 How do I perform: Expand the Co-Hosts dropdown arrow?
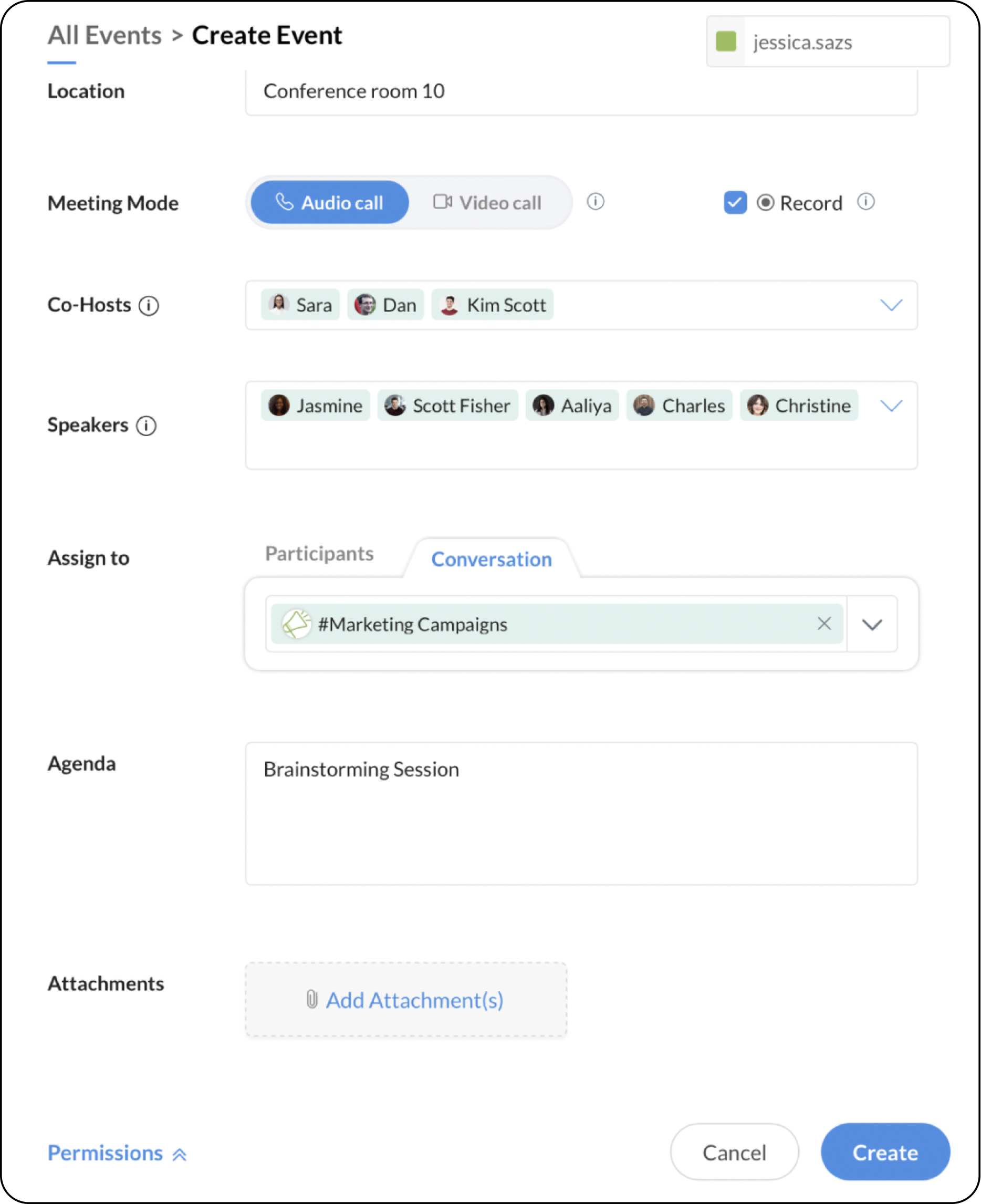tap(891, 305)
